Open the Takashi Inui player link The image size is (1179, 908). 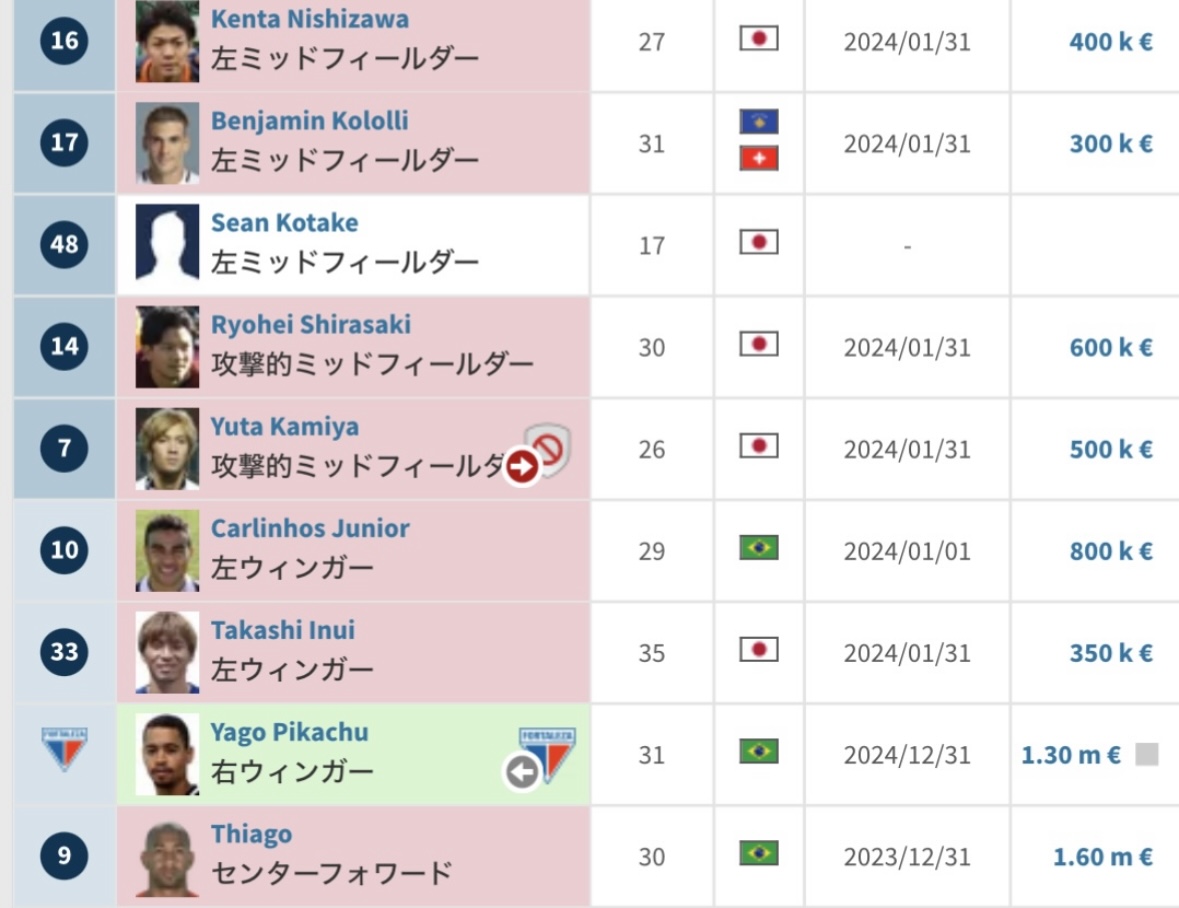coord(283,630)
